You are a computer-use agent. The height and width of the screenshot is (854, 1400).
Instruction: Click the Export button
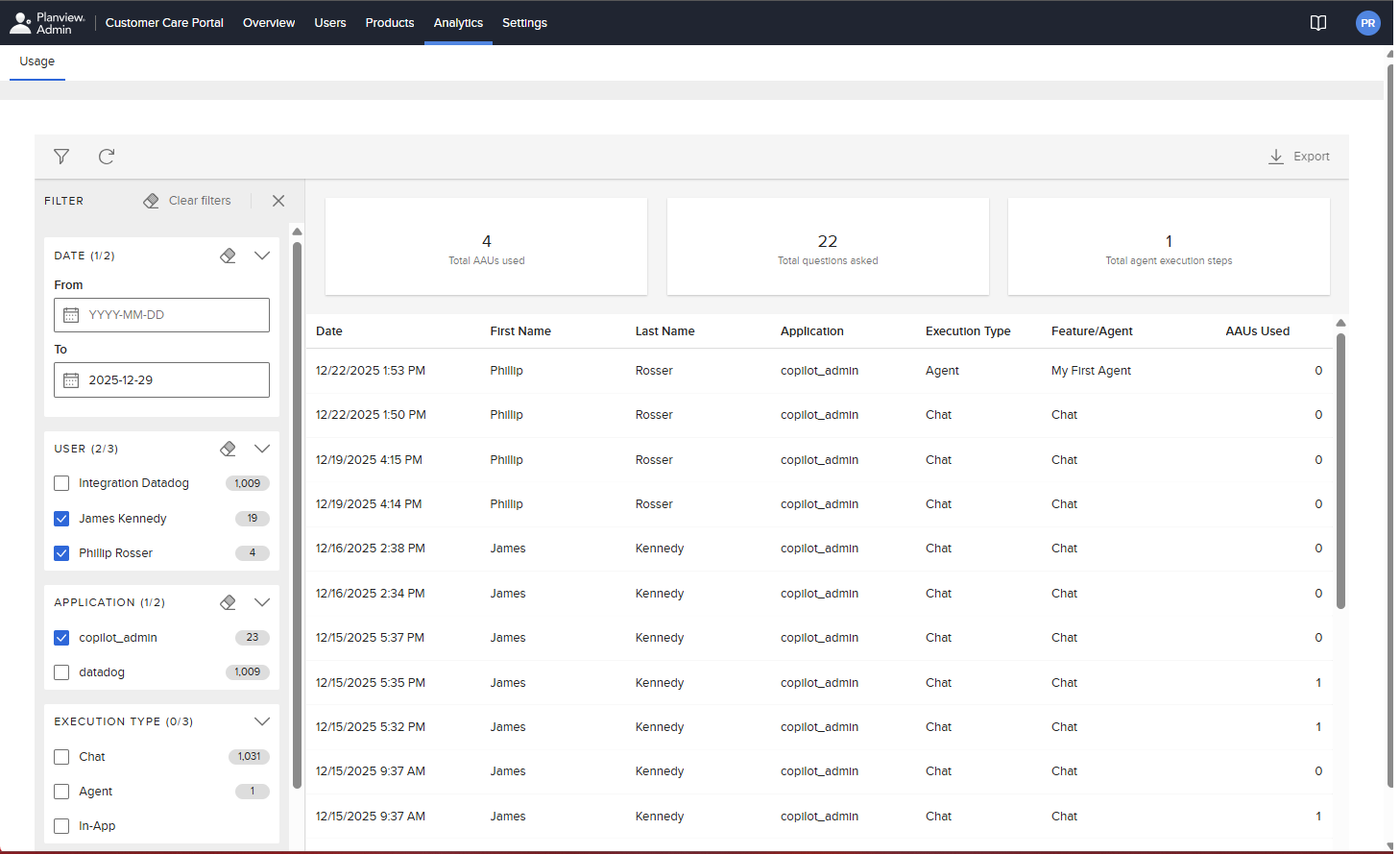tap(1298, 156)
